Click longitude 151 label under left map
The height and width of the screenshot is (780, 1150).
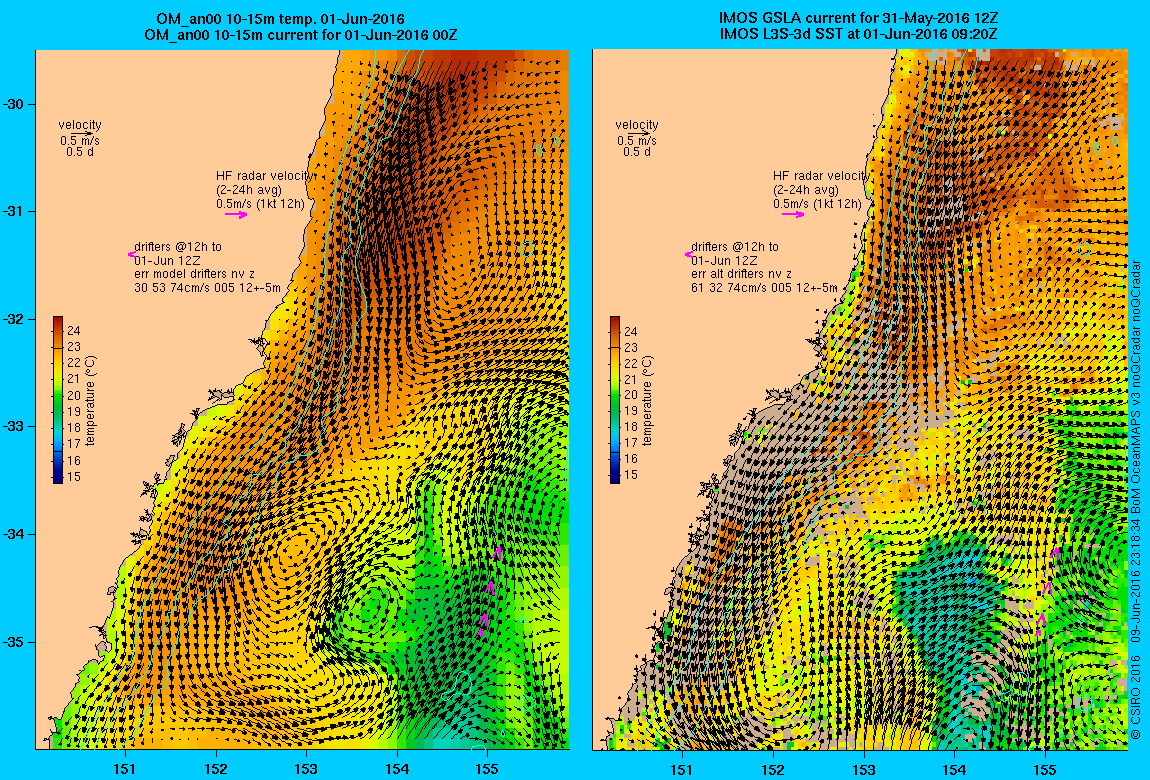125,769
